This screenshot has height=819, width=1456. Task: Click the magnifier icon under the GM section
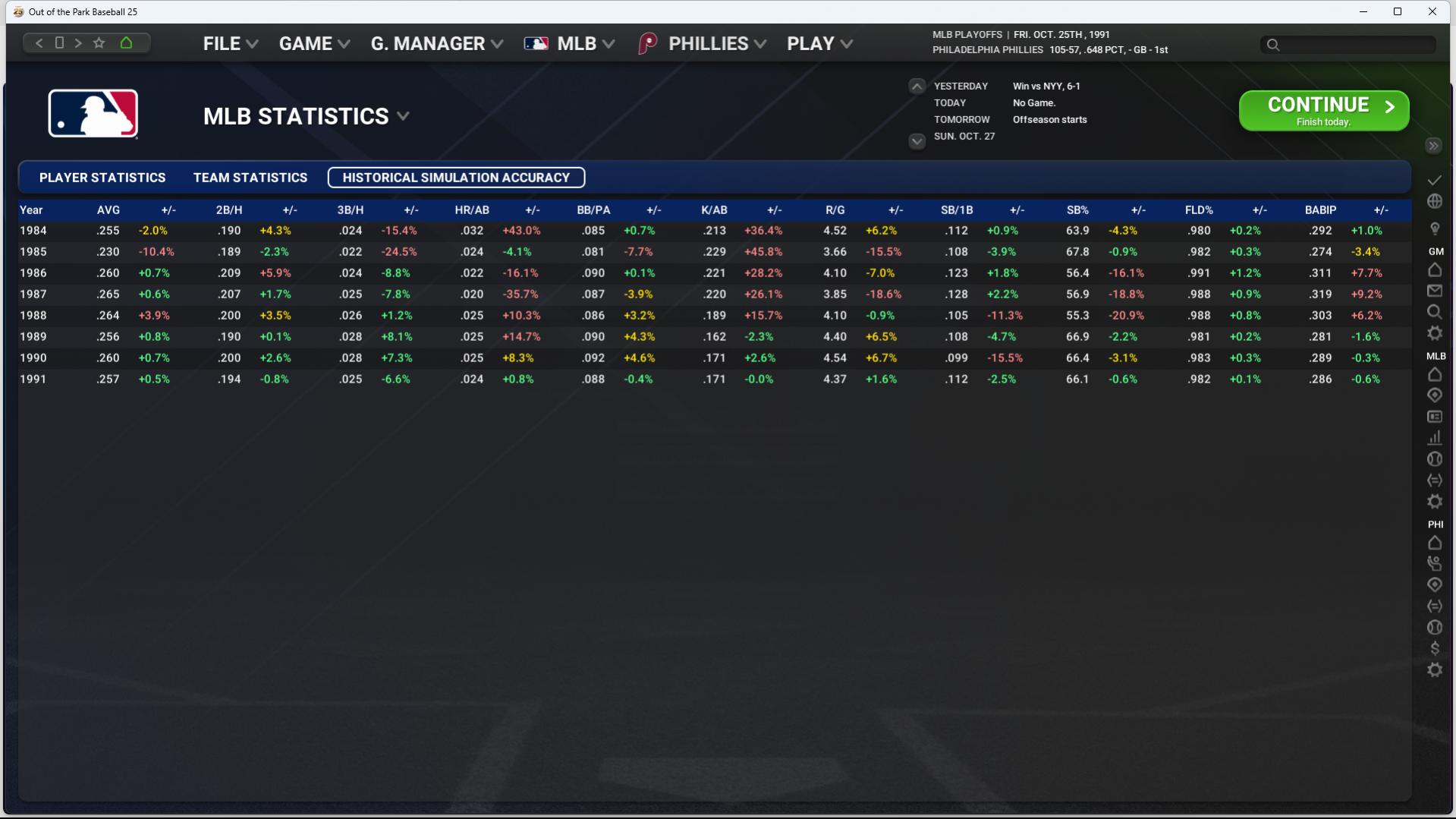(x=1435, y=312)
